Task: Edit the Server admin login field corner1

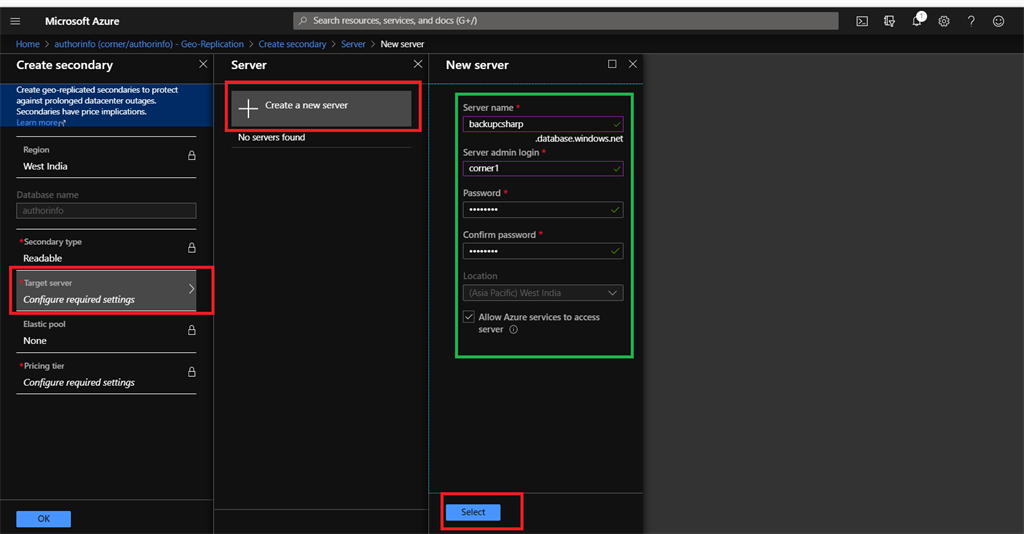Action: [543, 168]
